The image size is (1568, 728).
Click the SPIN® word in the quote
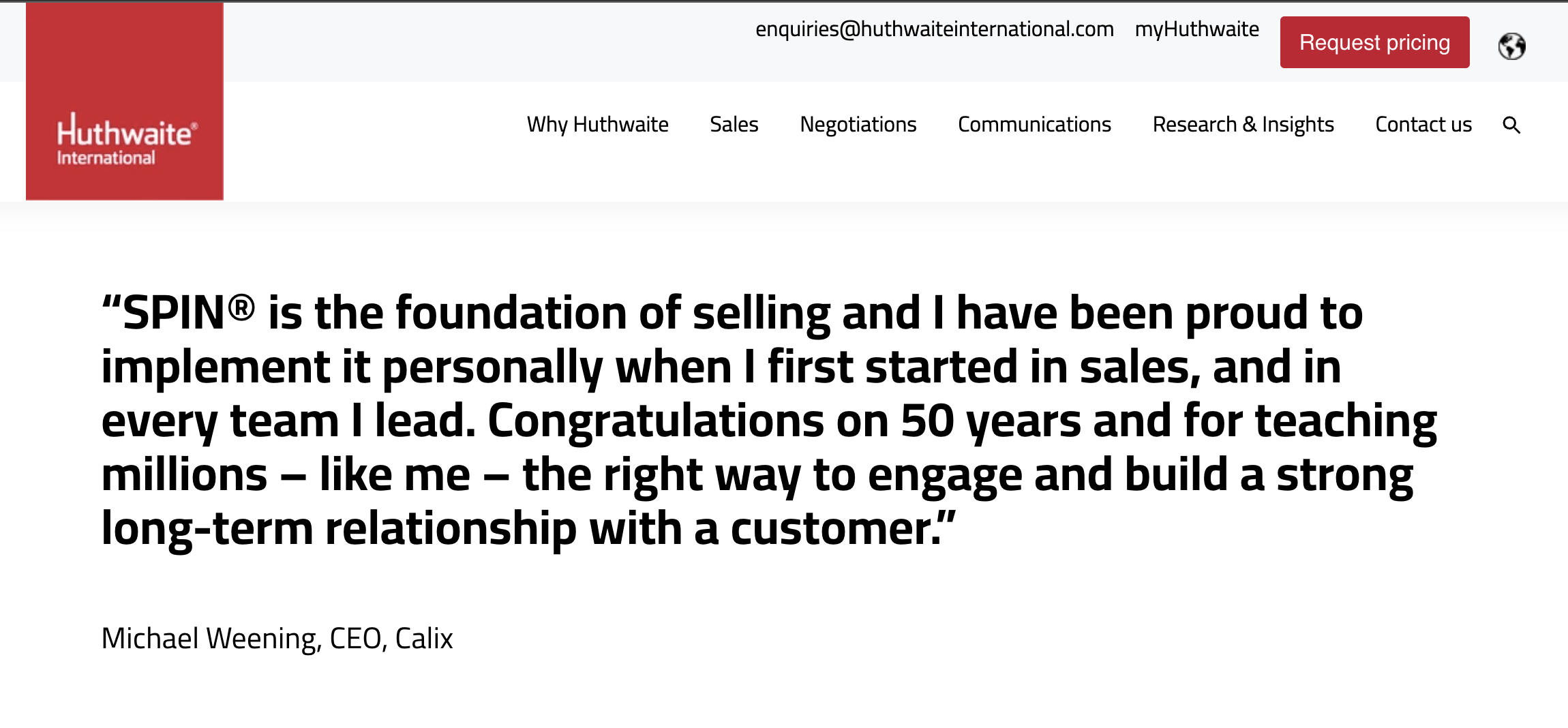coord(189,312)
